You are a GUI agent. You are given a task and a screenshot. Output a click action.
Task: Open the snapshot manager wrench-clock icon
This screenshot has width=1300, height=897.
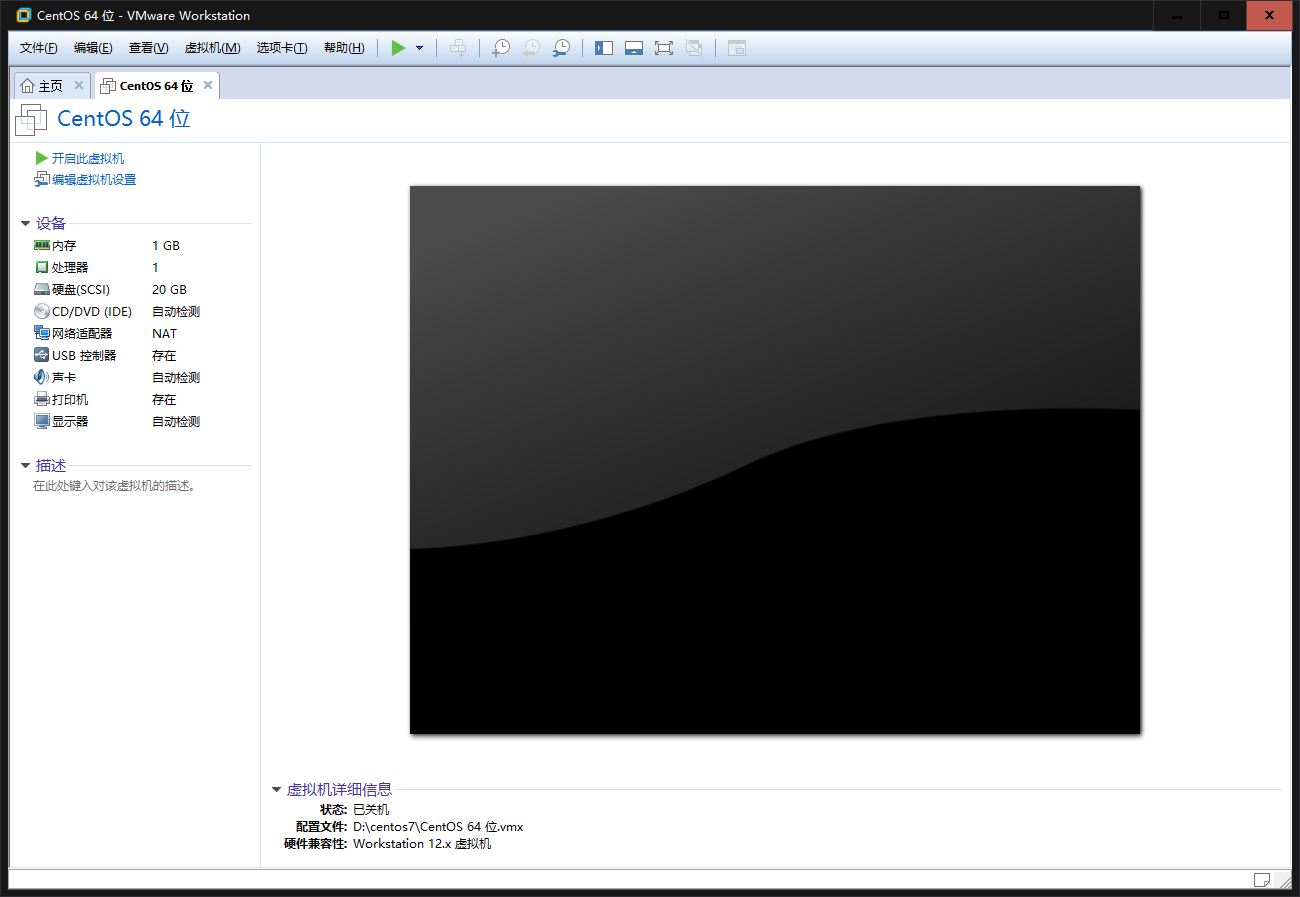click(x=561, y=48)
